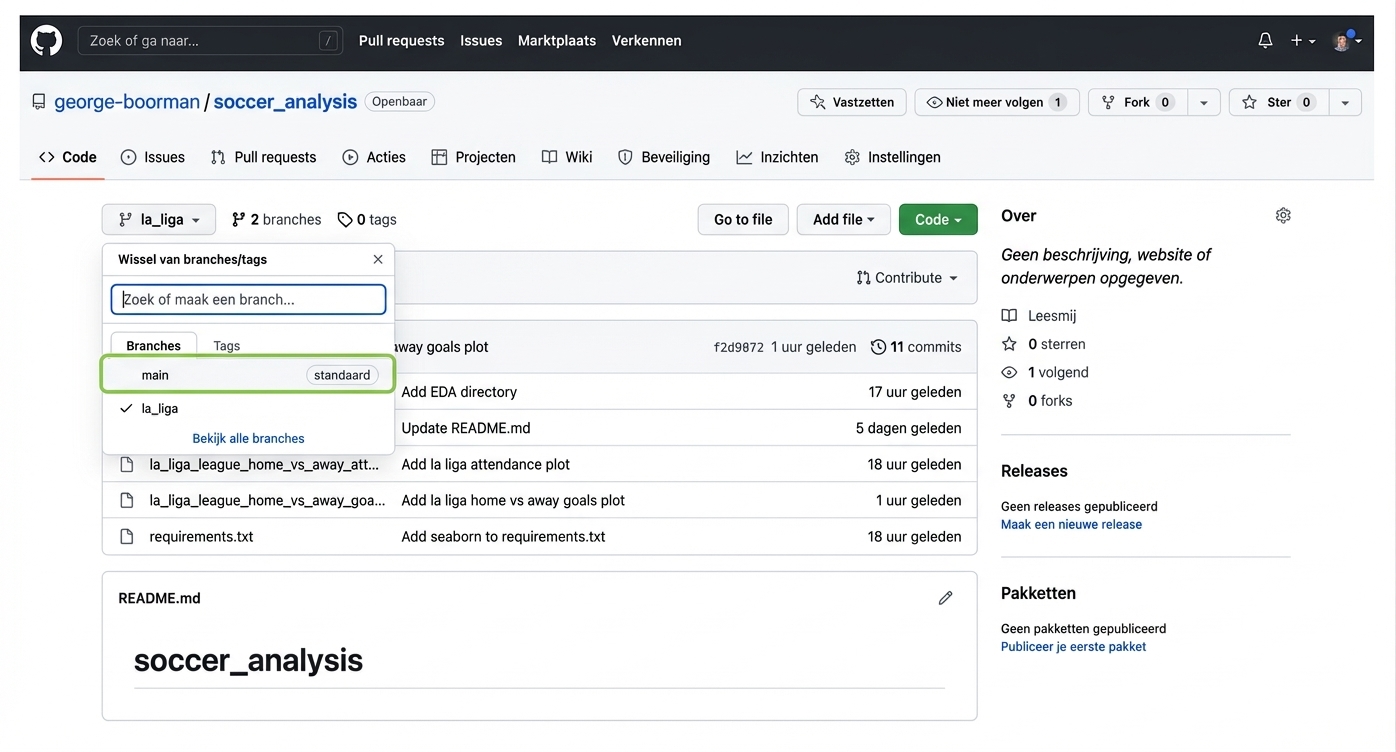This screenshot has height=752, width=1396.
Task: Star the repository with Ster button
Action: tap(1278, 102)
